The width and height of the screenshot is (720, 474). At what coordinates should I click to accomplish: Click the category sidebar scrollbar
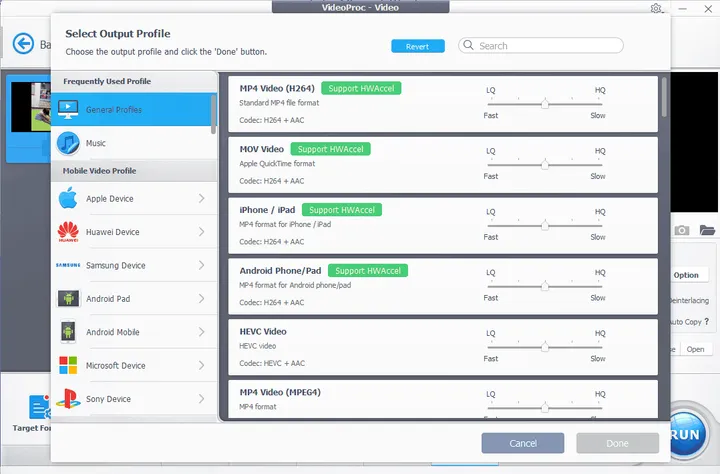[x=214, y=114]
